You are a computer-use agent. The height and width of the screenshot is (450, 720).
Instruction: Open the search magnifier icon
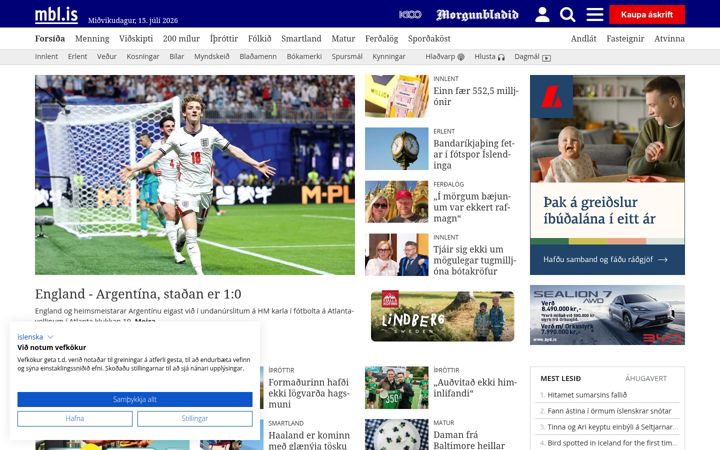click(x=568, y=14)
